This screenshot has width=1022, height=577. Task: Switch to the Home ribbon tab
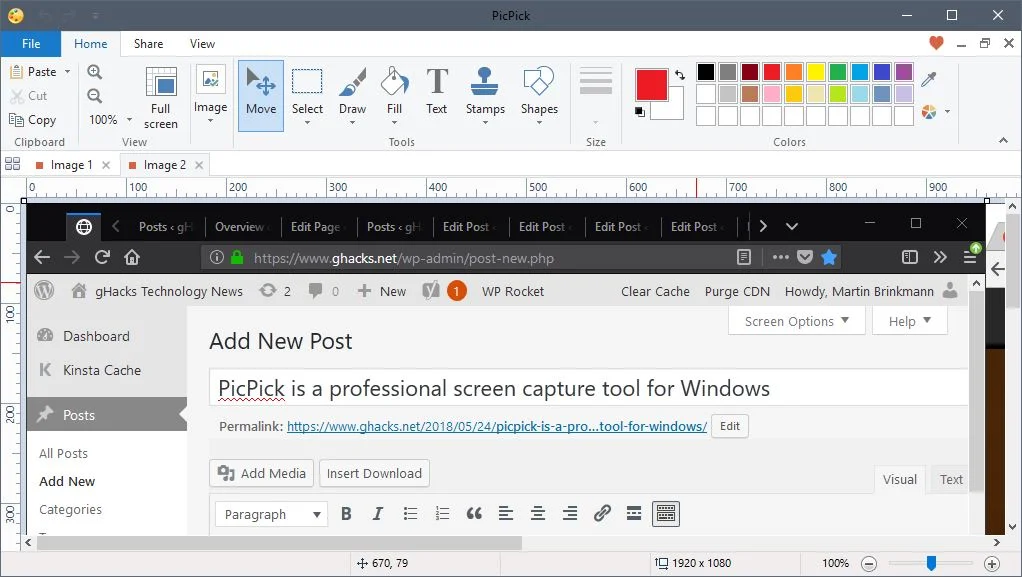tap(91, 44)
